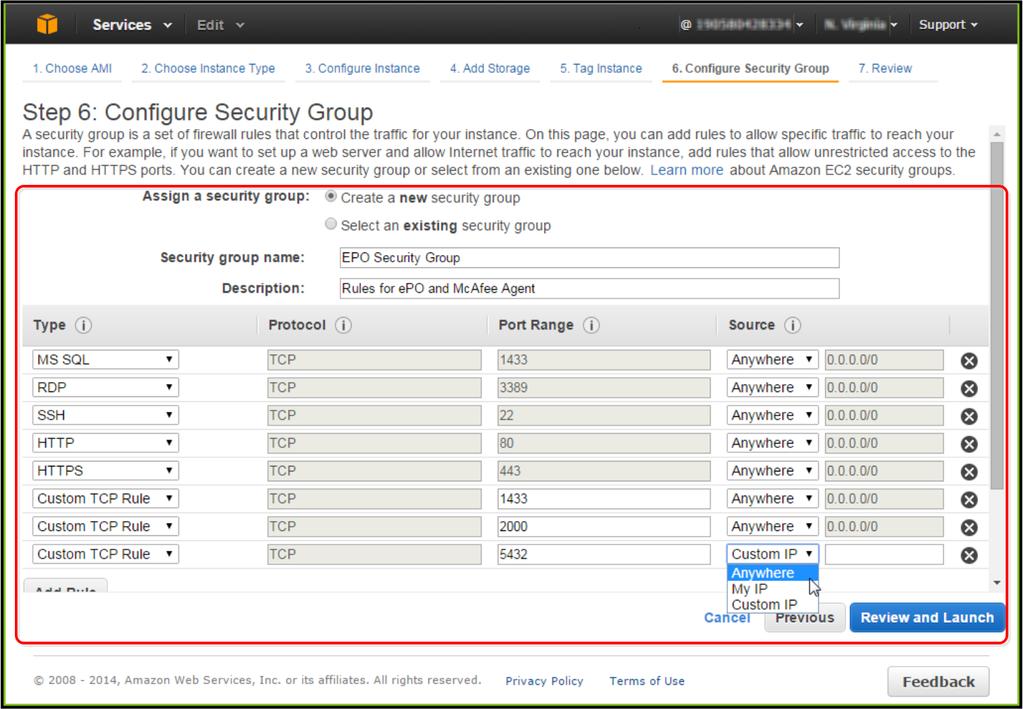Remove the port 5432 Custom TCP rule

pyautogui.click(x=969, y=555)
